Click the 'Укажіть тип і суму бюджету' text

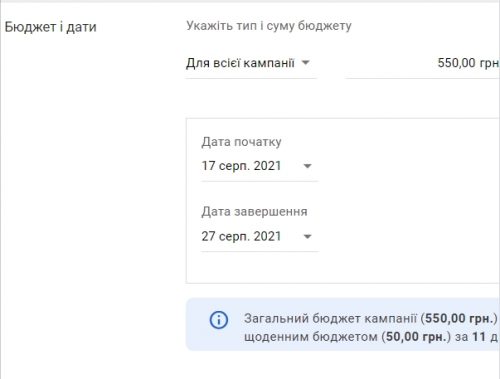[269, 26]
